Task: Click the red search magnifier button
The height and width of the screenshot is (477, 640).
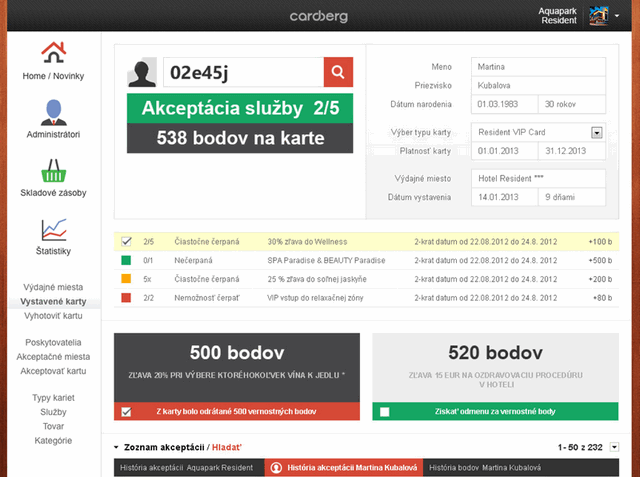Action: coord(338,73)
